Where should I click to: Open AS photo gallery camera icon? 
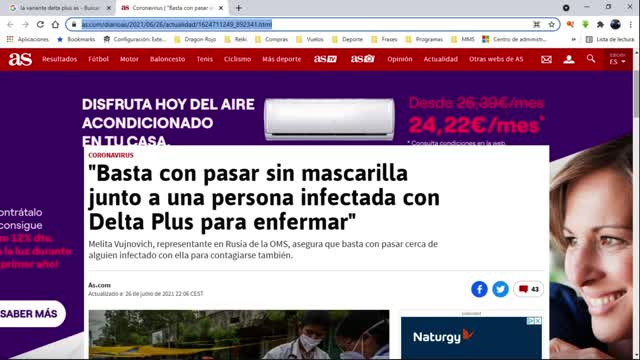click(362, 59)
